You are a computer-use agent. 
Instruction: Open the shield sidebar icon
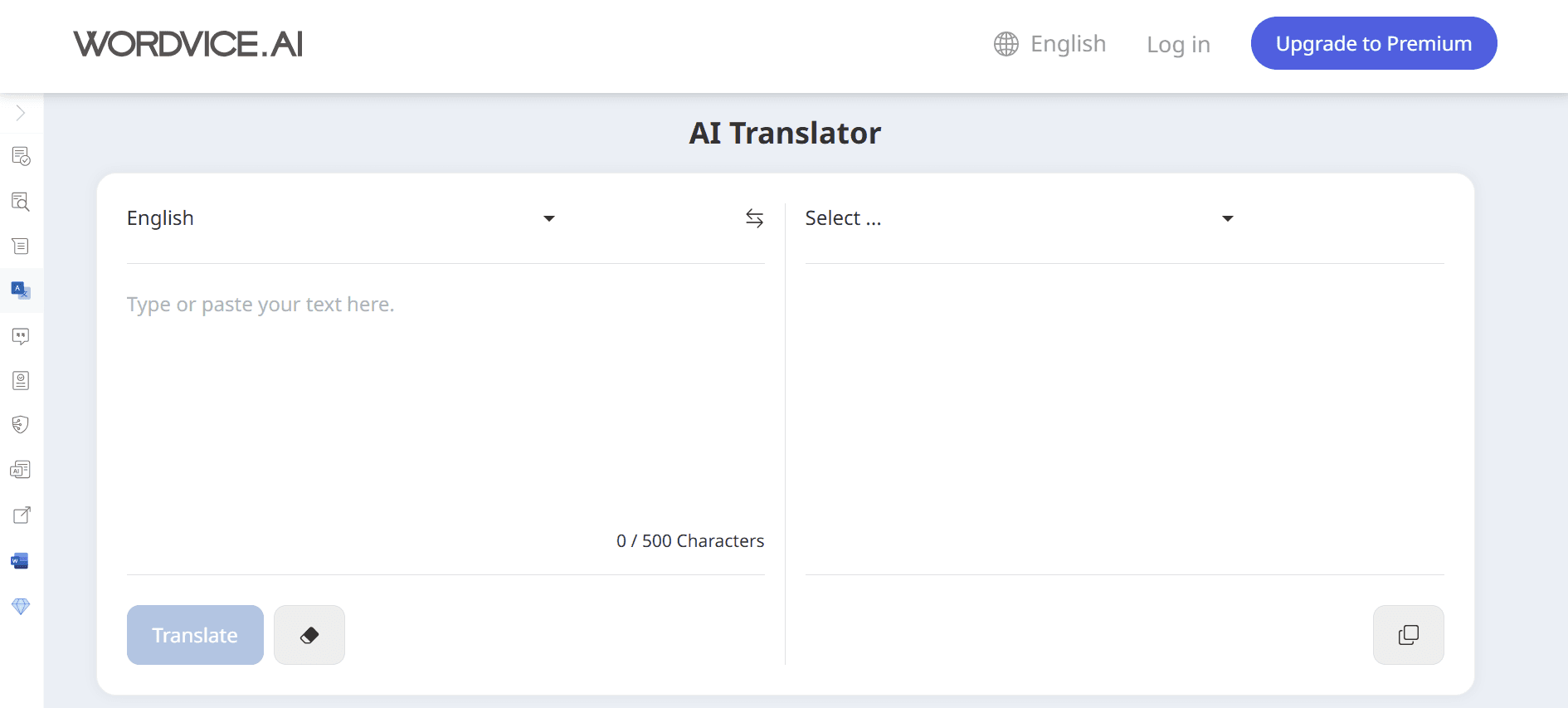pyautogui.click(x=21, y=425)
